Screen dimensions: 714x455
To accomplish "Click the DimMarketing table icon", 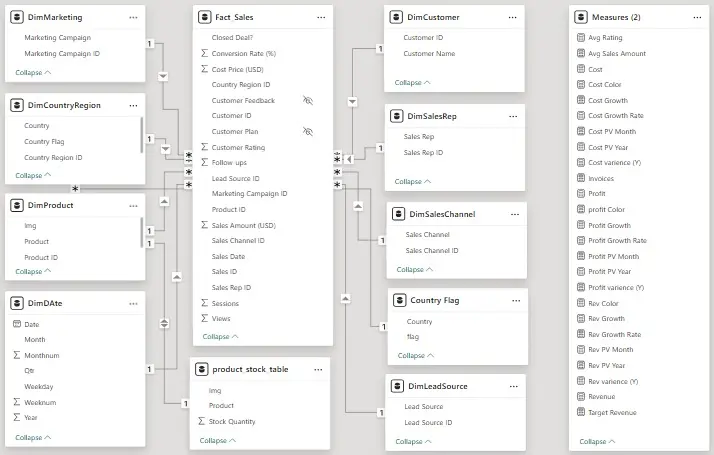I will [17, 17].
